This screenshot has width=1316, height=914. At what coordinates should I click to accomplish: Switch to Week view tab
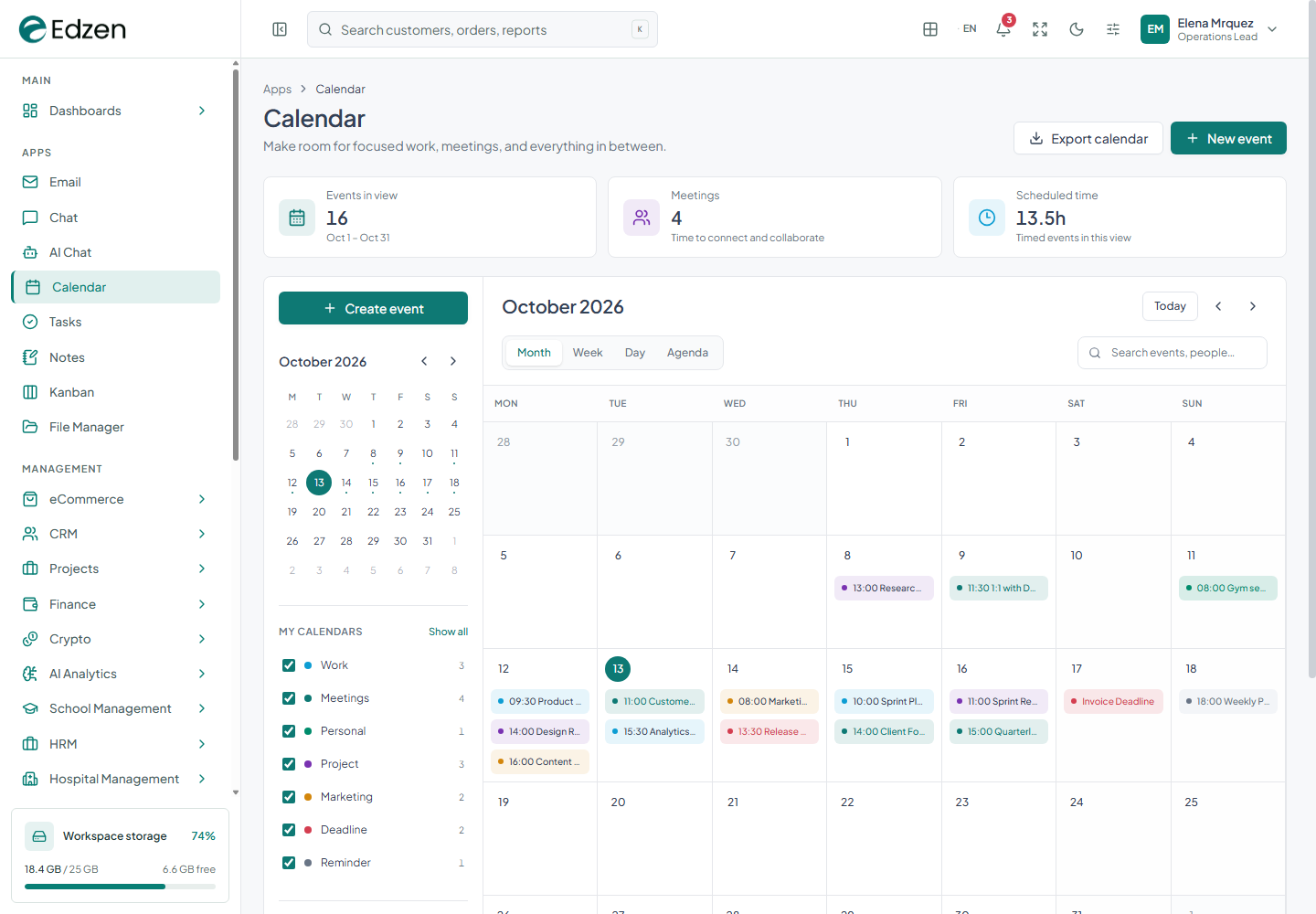coord(588,353)
